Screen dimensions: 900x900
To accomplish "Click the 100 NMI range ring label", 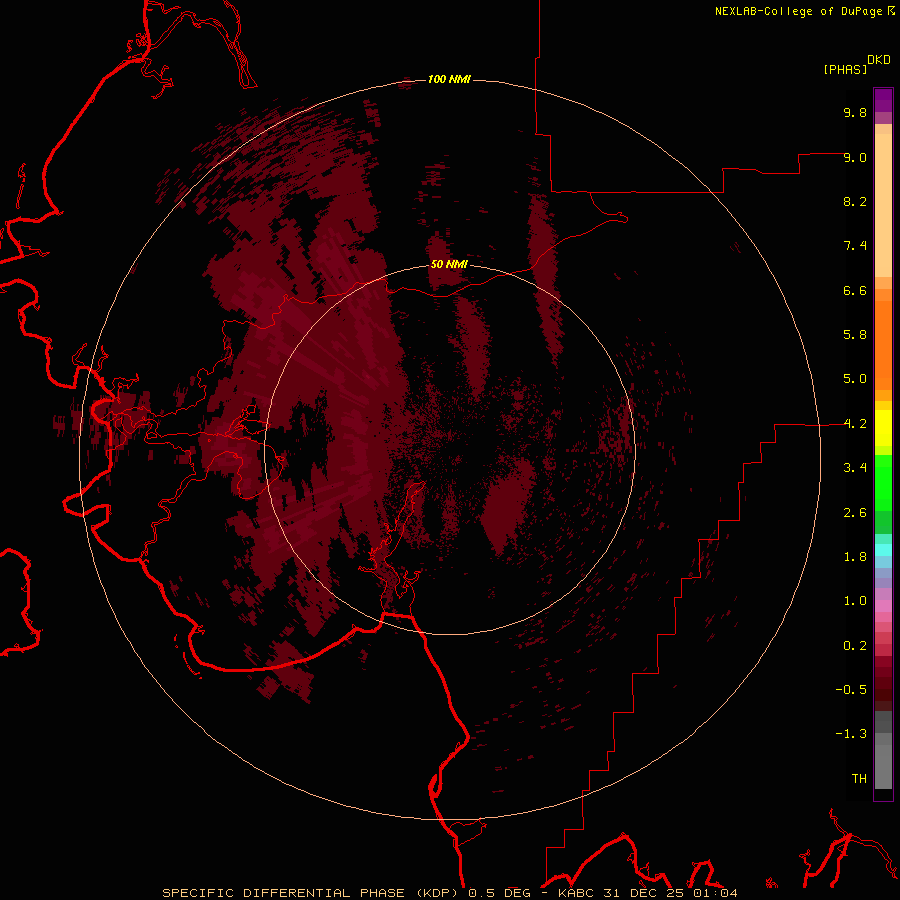I will click(449, 79).
